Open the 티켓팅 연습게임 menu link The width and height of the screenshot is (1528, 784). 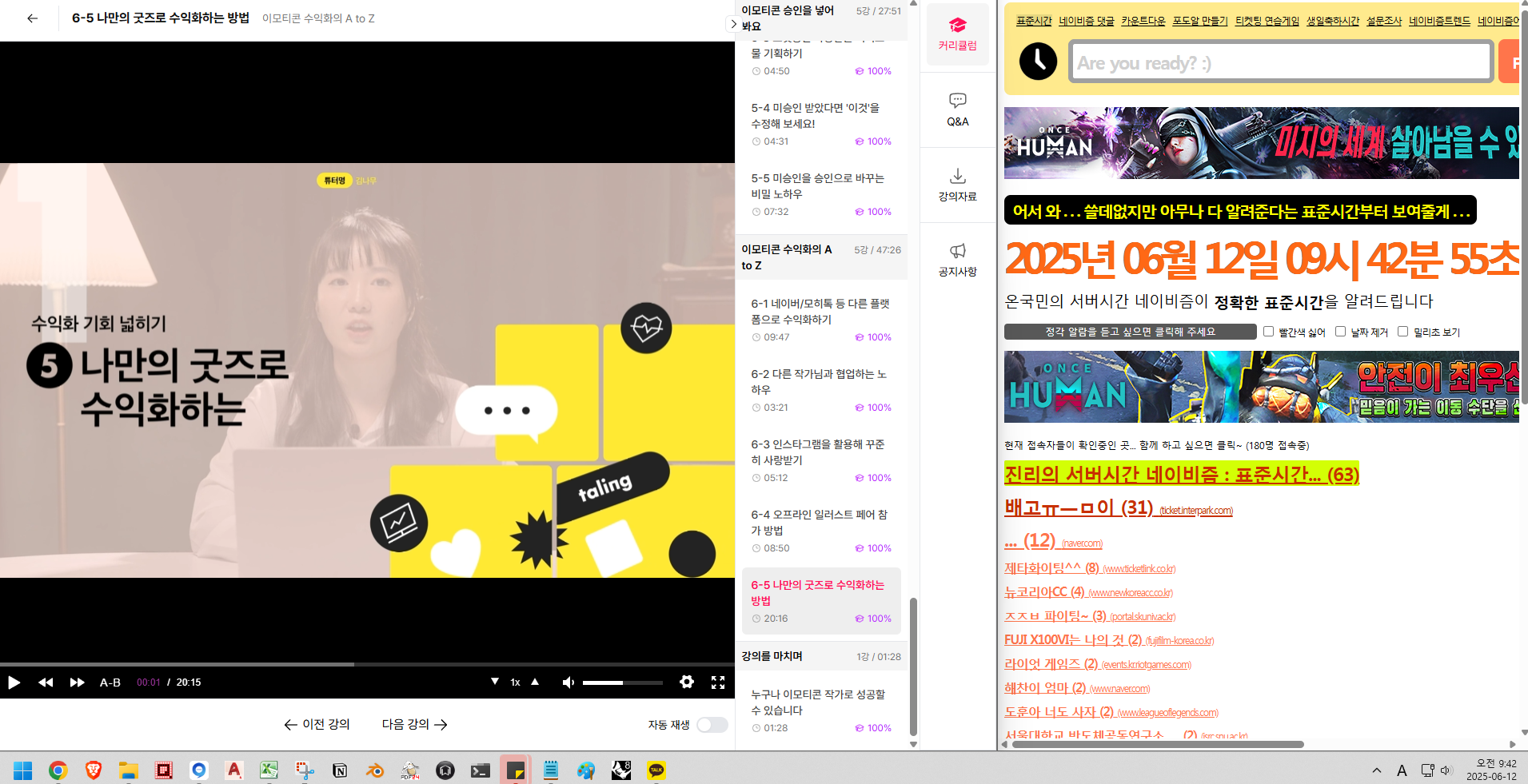tap(1267, 21)
